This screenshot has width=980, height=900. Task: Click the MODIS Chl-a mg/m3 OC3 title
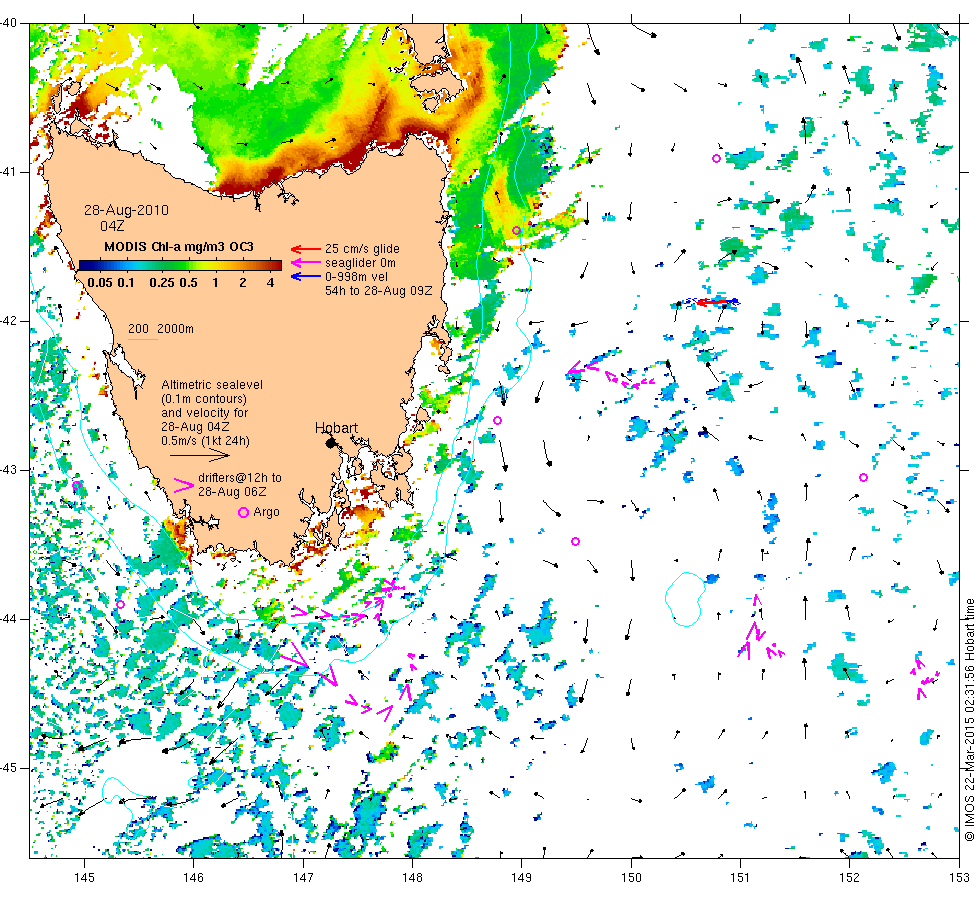(x=179, y=247)
